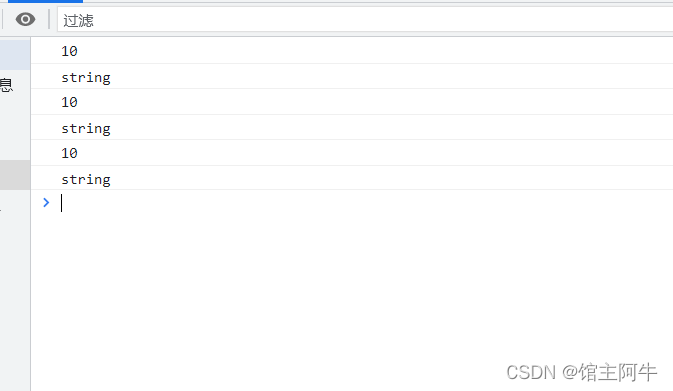673x391 pixels.
Task: Click the second string log entry
Action: point(86,128)
